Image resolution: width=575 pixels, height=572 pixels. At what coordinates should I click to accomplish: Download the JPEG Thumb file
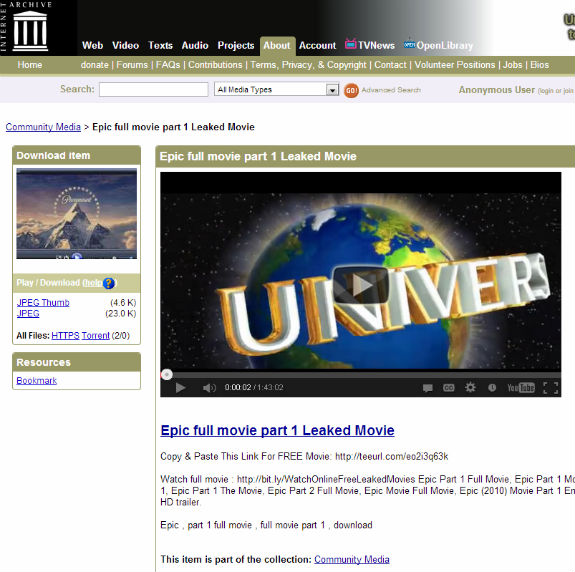point(43,302)
